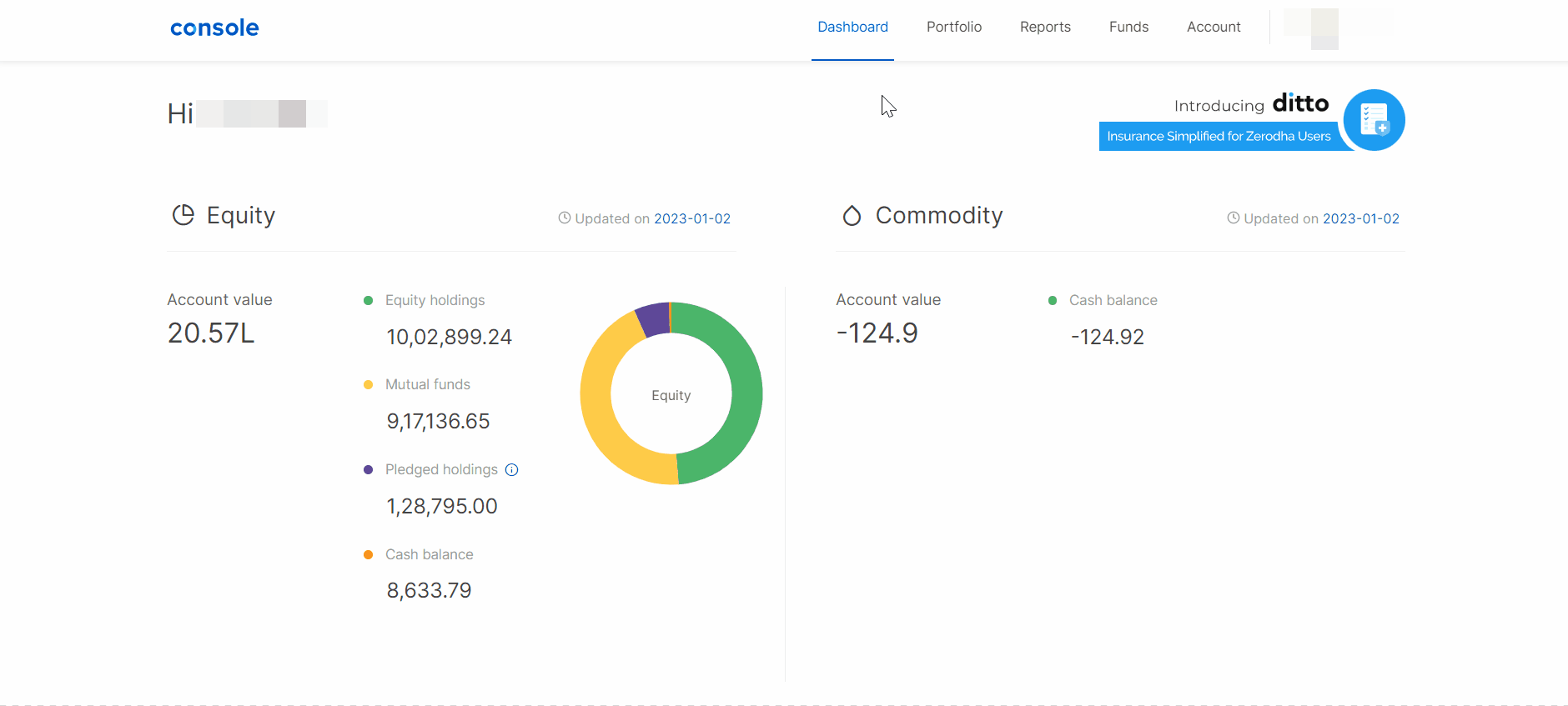Click the Equity pie chart icon
This screenshot has height=706, width=1568.
pos(183,215)
